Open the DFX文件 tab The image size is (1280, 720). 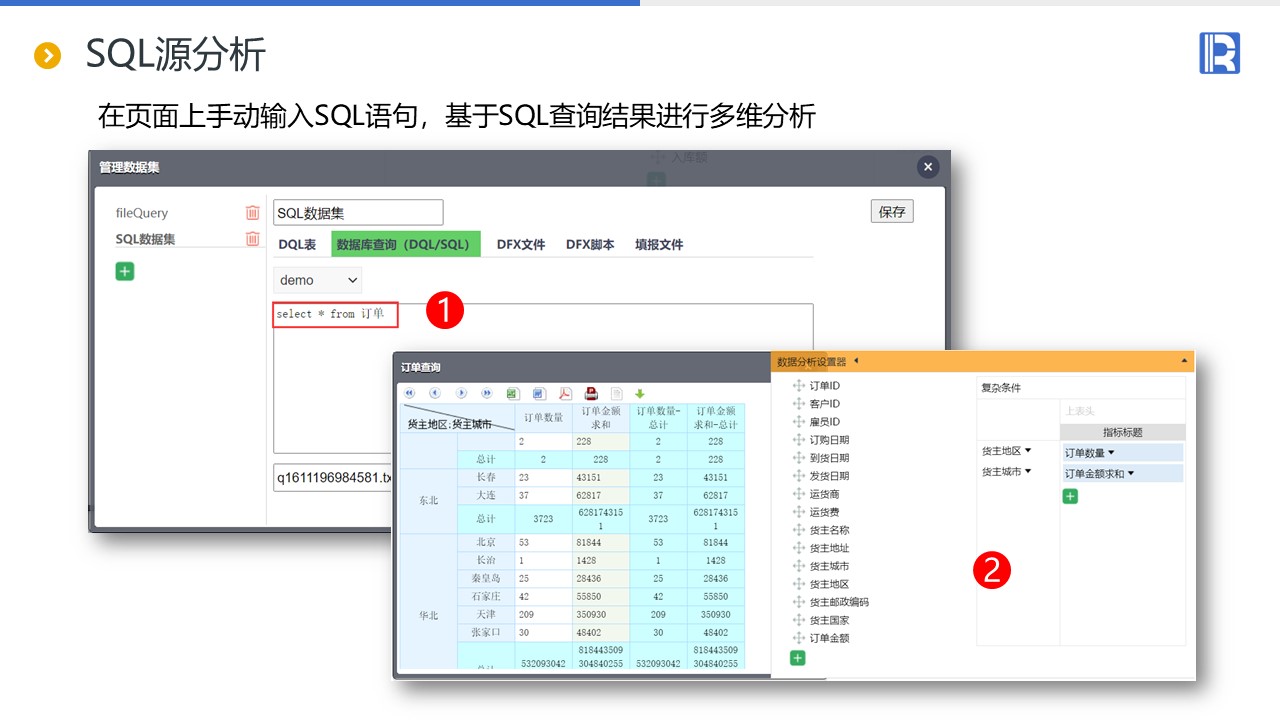tap(520, 244)
